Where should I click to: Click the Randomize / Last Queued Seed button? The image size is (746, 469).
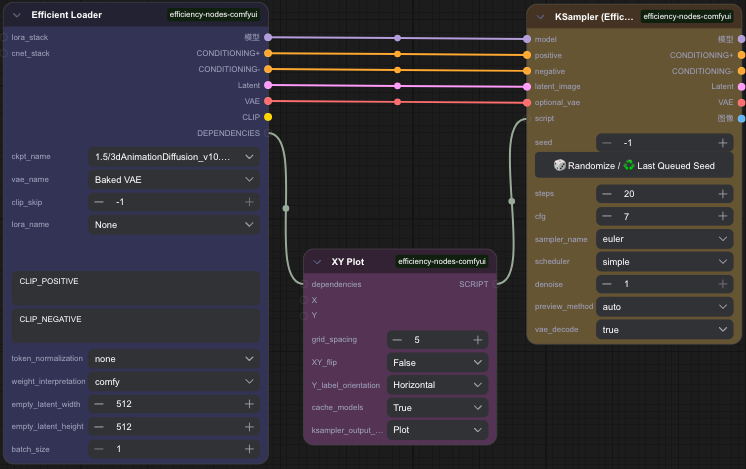634,165
